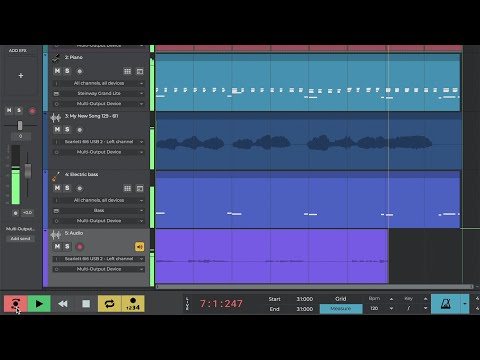
Task: Open Piano track input 'All channels, all devices' dropdown
Action: (x=99, y=83)
